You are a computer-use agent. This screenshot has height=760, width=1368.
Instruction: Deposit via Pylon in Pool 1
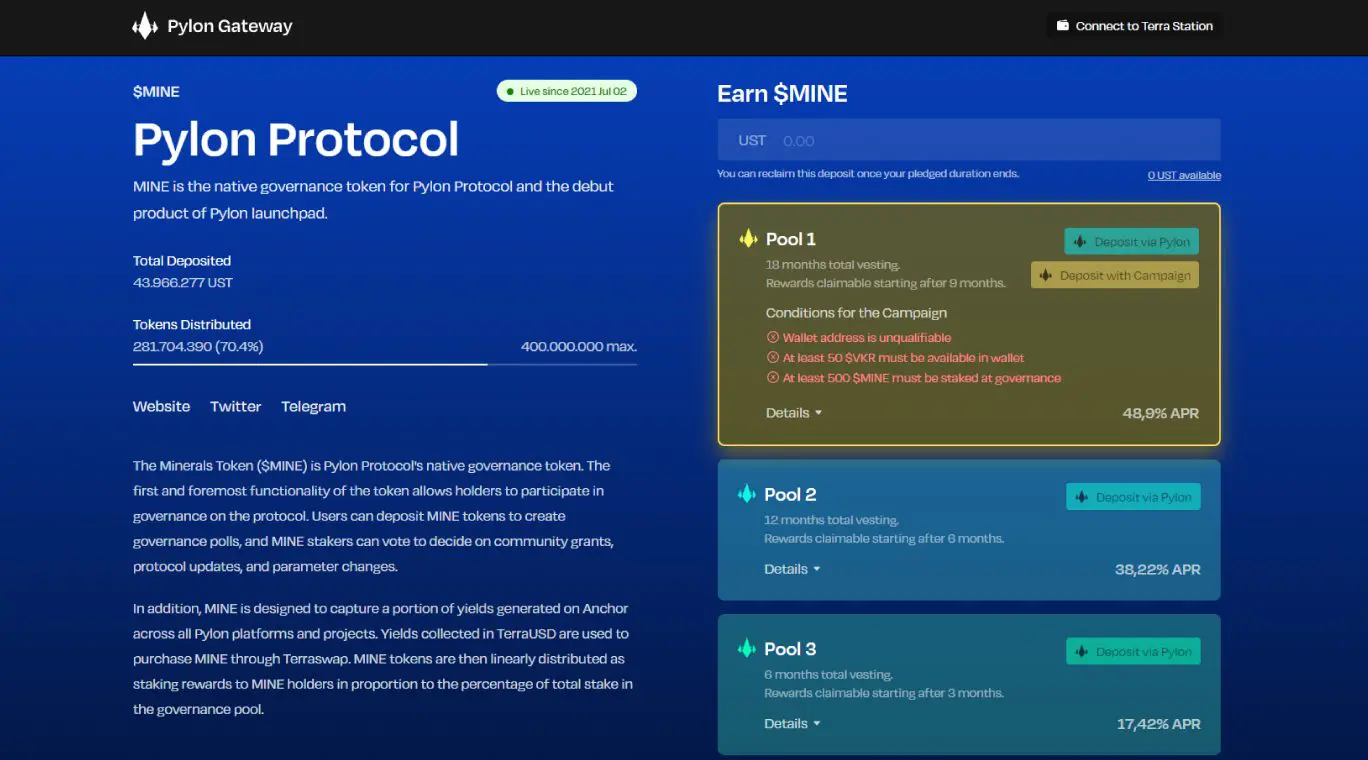[1131, 242]
